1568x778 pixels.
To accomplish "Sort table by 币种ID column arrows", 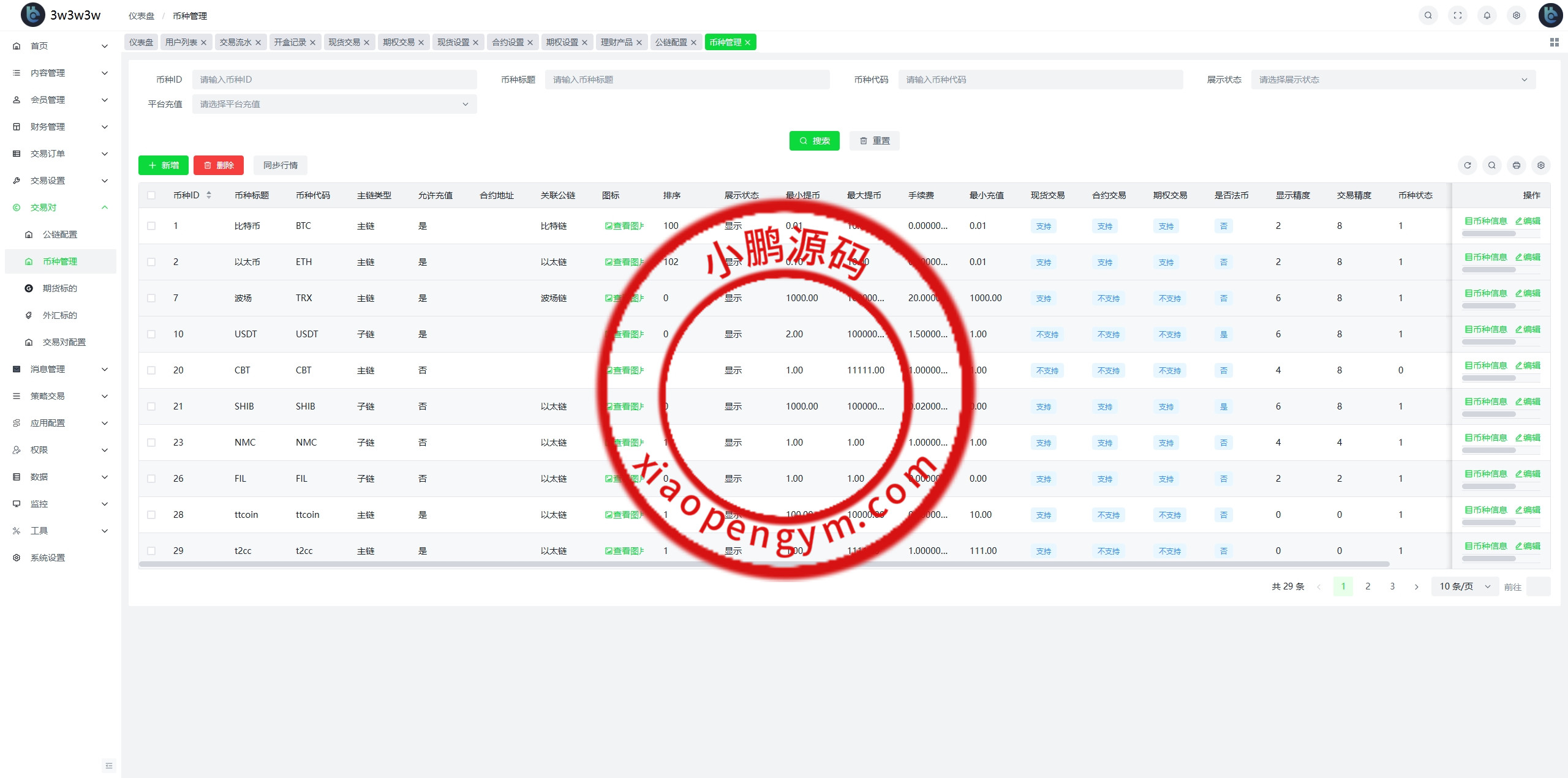I will point(209,195).
